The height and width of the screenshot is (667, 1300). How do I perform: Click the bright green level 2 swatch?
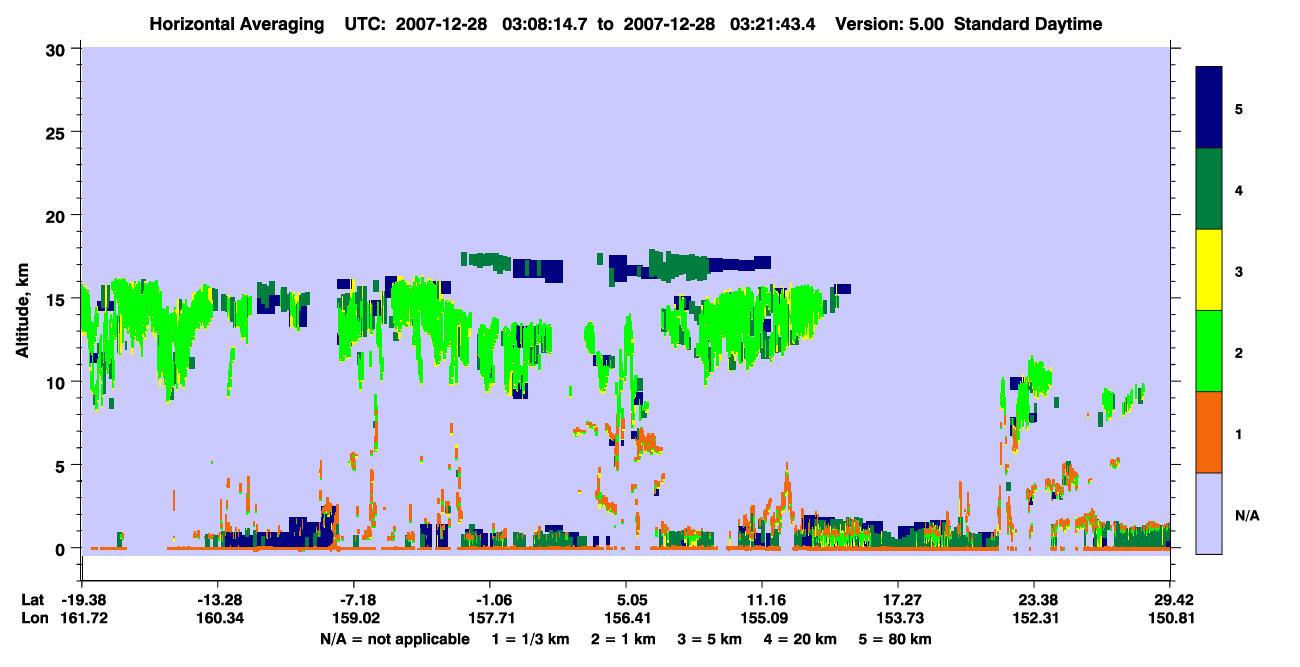(1209, 350)
